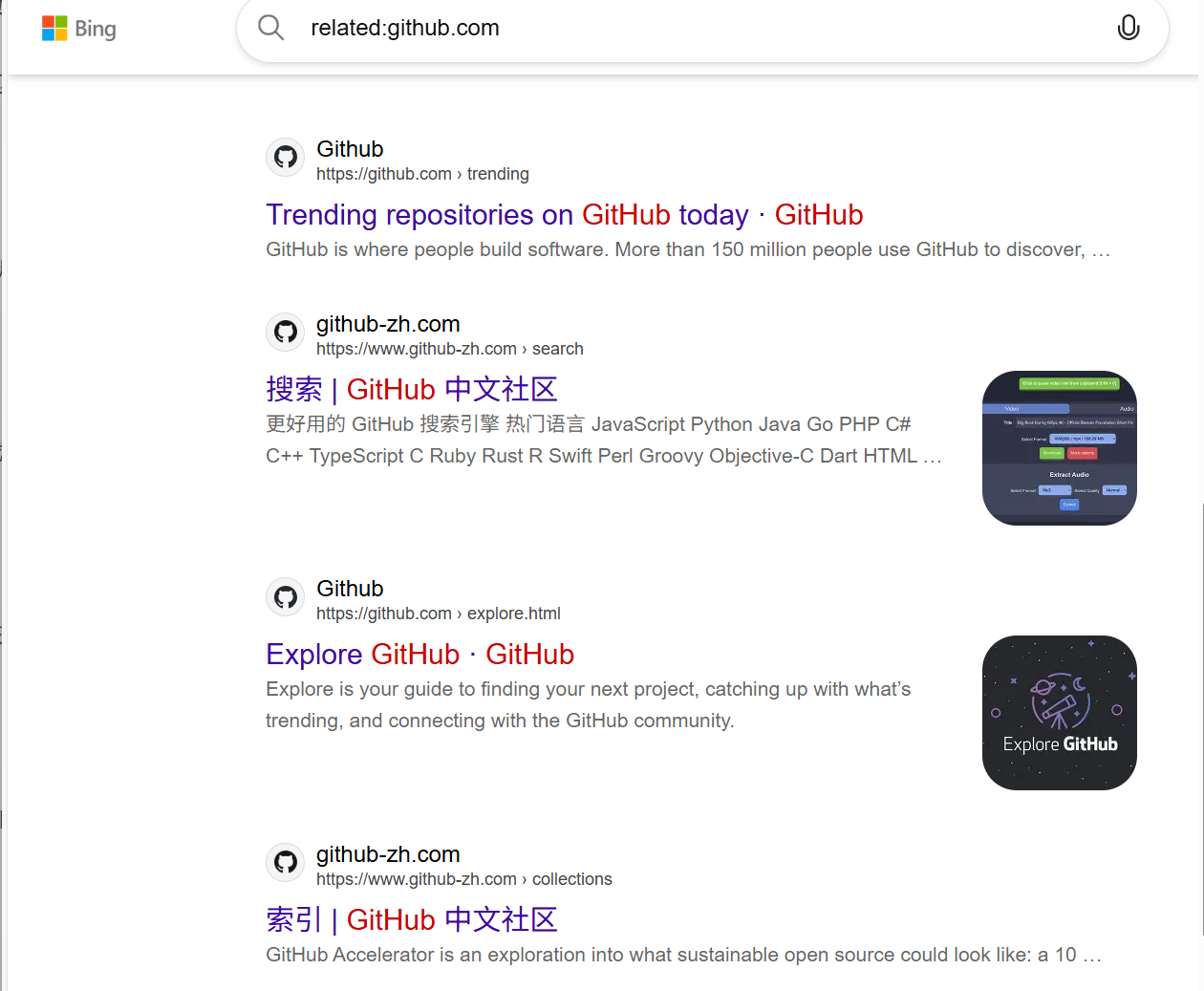Click Github site name above trending URL
This screenshot has height=991, width=1204.
350,149
